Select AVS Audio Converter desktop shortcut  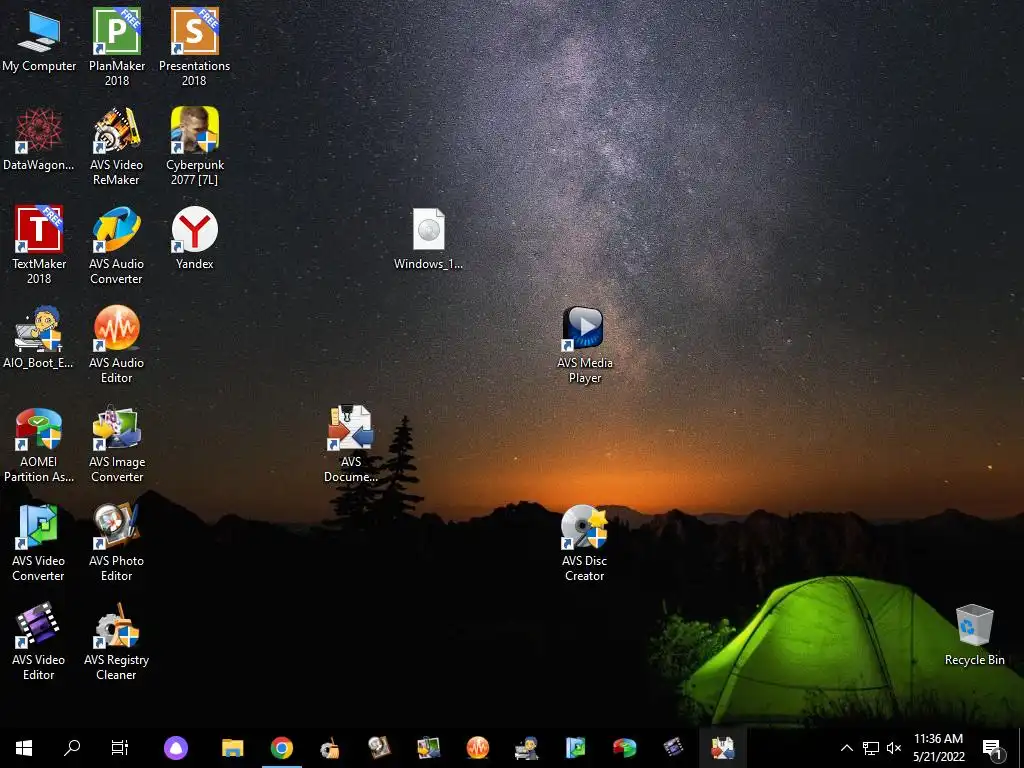pos(117,245)
